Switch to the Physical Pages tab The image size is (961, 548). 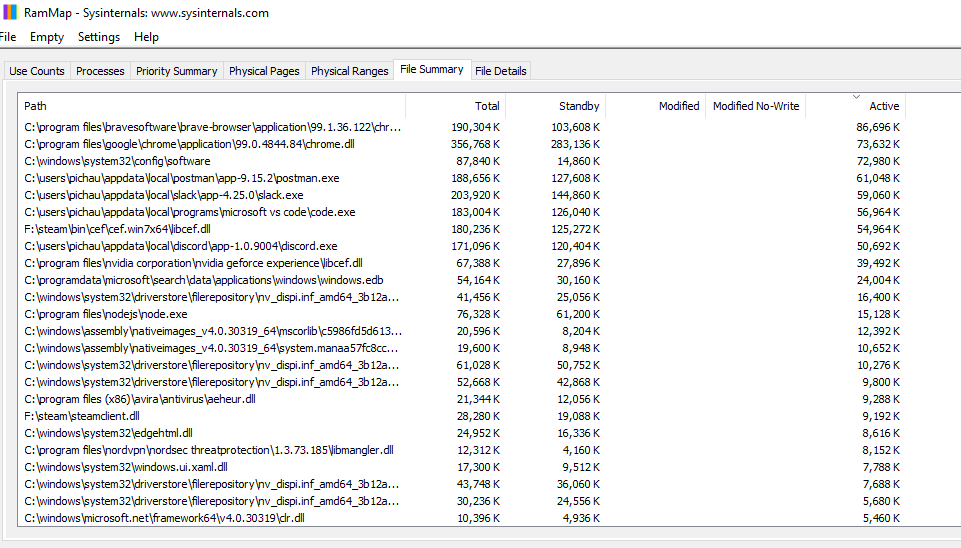click(264, 71)
